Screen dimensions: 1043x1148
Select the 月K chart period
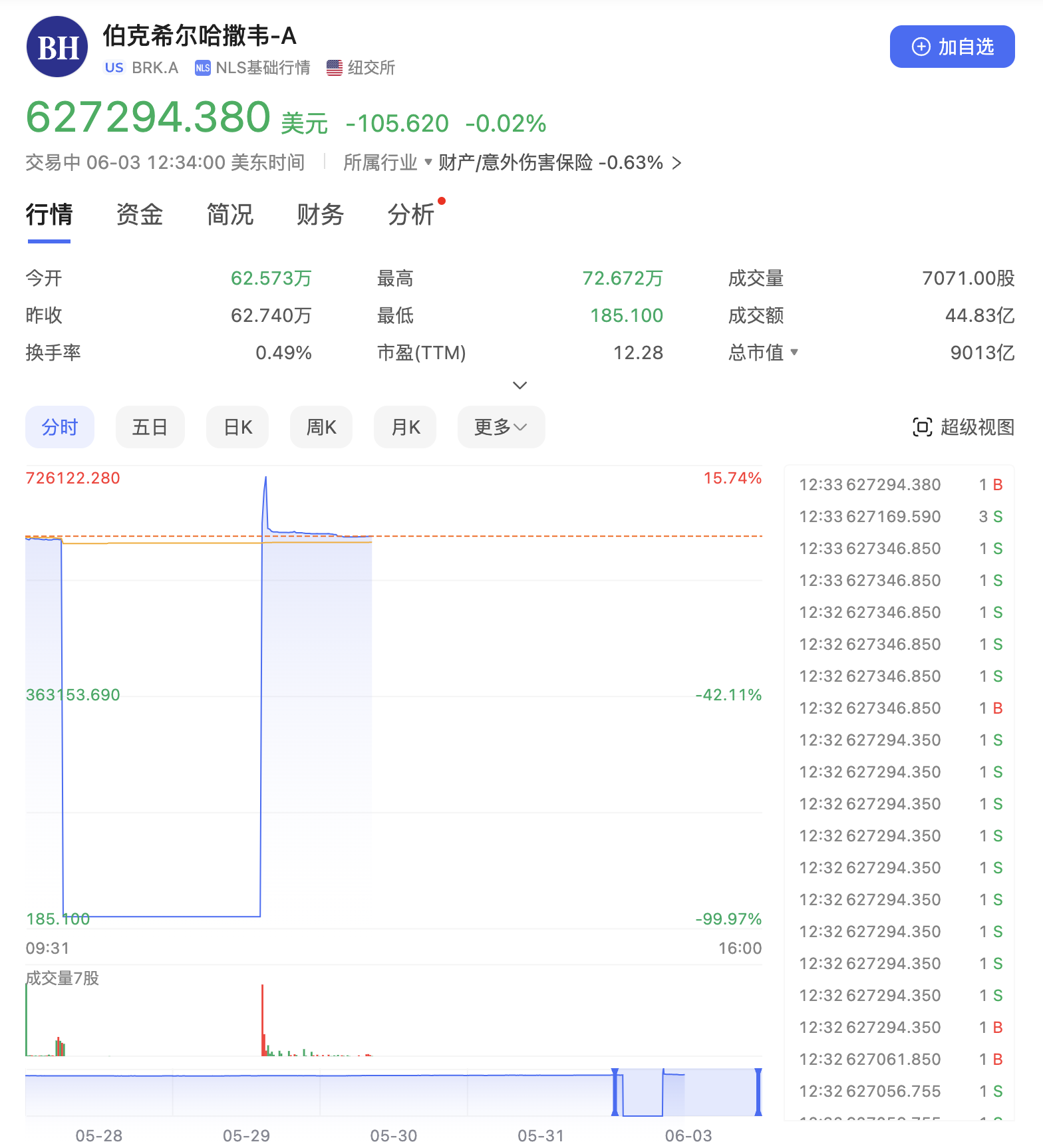pyautogui.click(x=405, y=427)
